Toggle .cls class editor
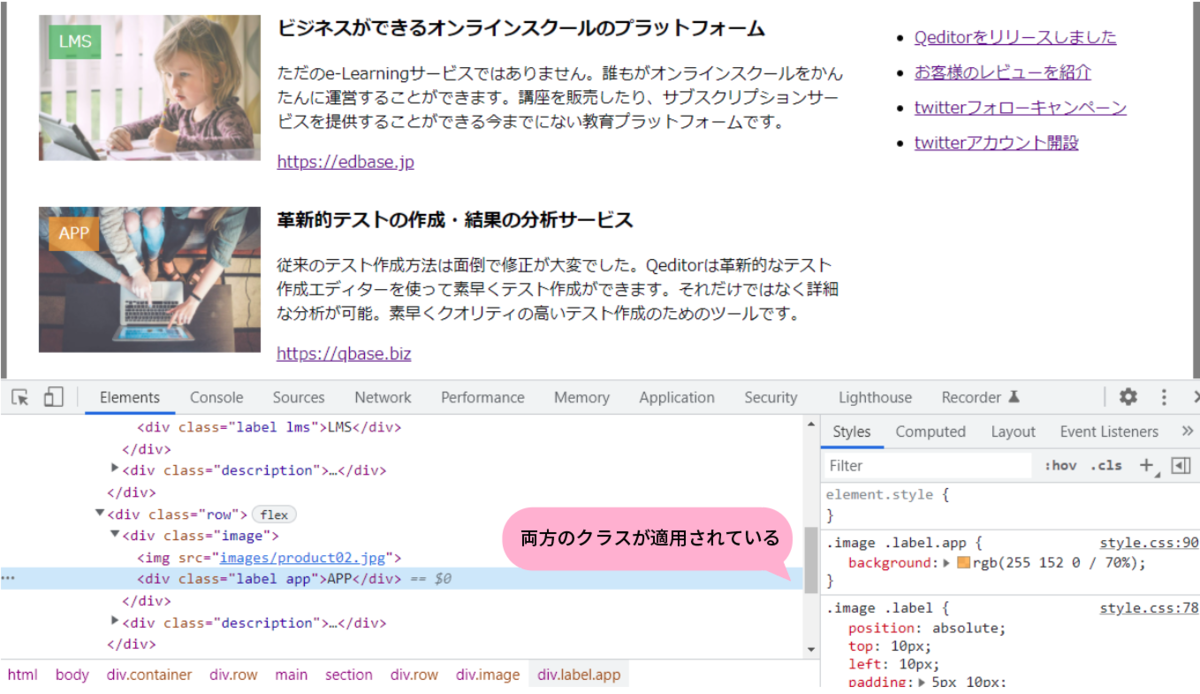The width and height of the screenshot is (1200, 694). pyautogui.click(x=1106, y=465)
